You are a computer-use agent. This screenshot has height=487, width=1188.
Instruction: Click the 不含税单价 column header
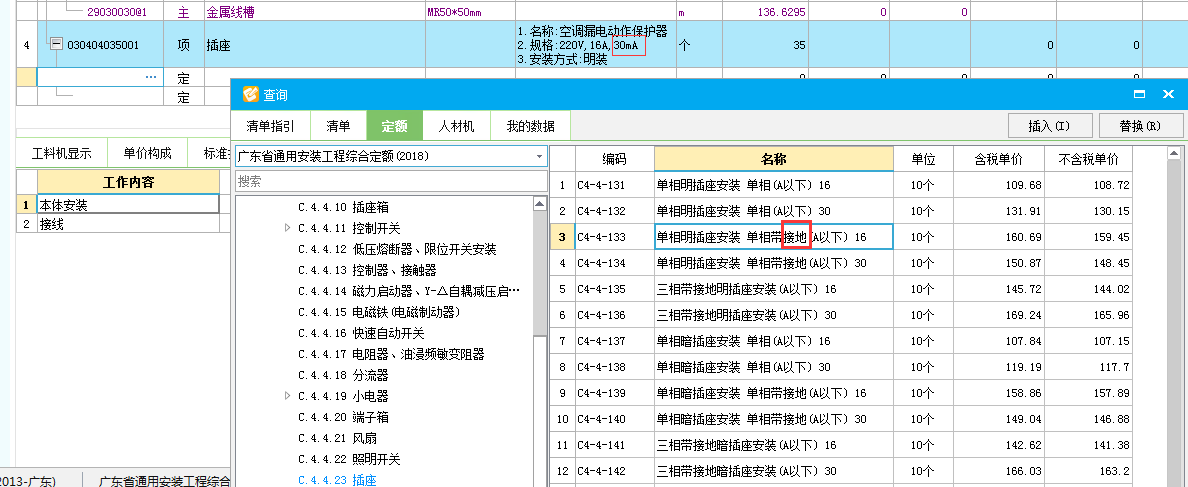pyautogui.click(x=1088, y=160)
